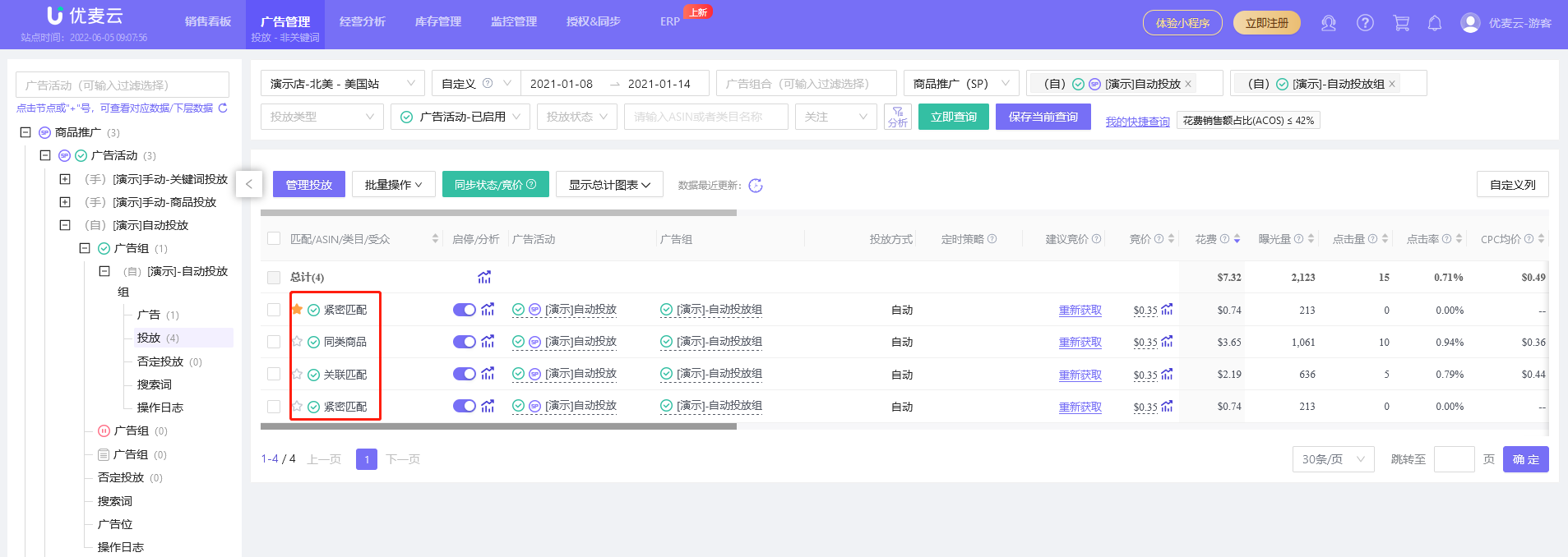The width and height of the screenshot is (1568, 557).
Task: Tick the checkbox on the 总计(4) row
Action: click(x=274, y=278)
